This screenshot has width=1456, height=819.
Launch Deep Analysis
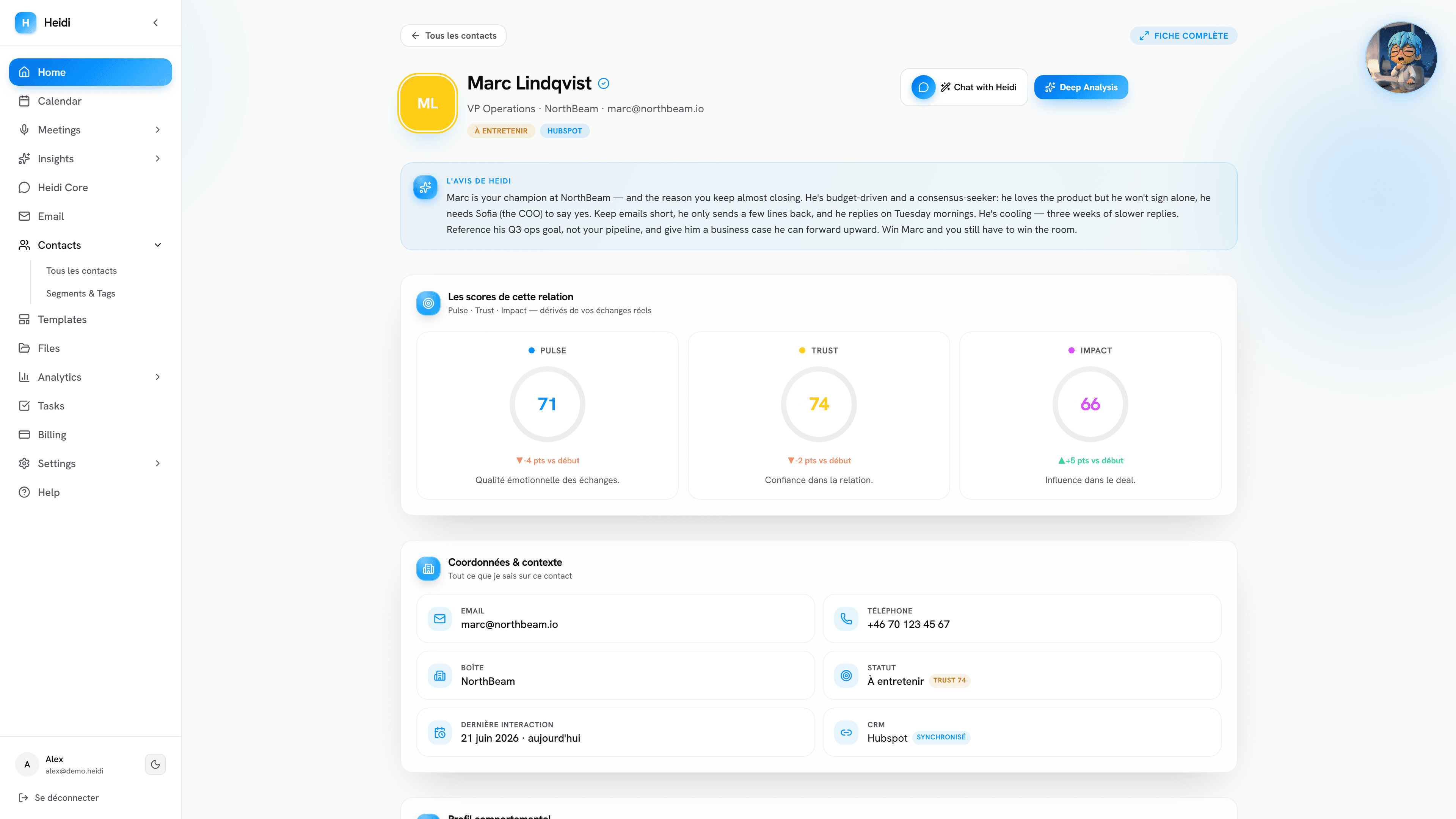click(1081, 87)
